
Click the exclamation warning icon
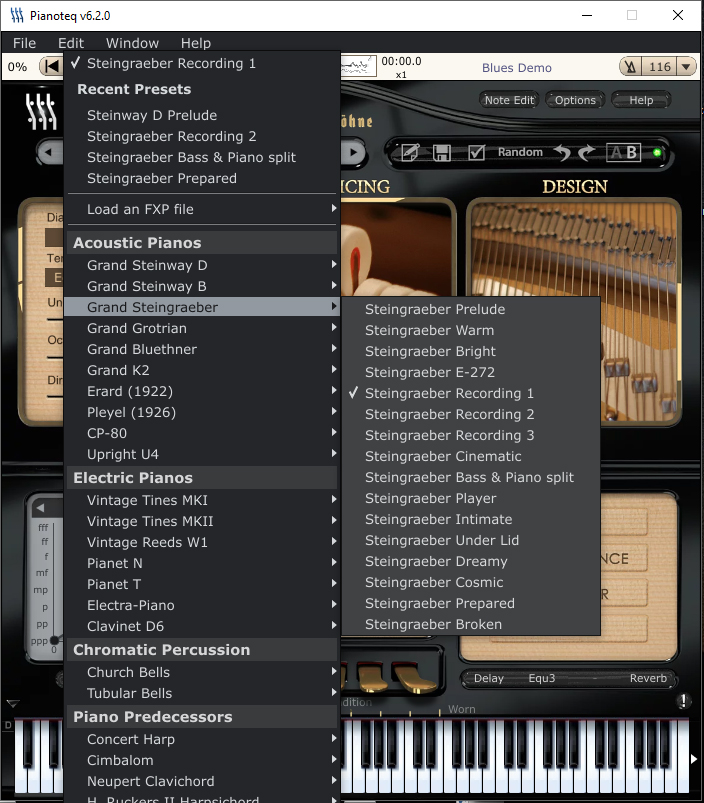684,701
